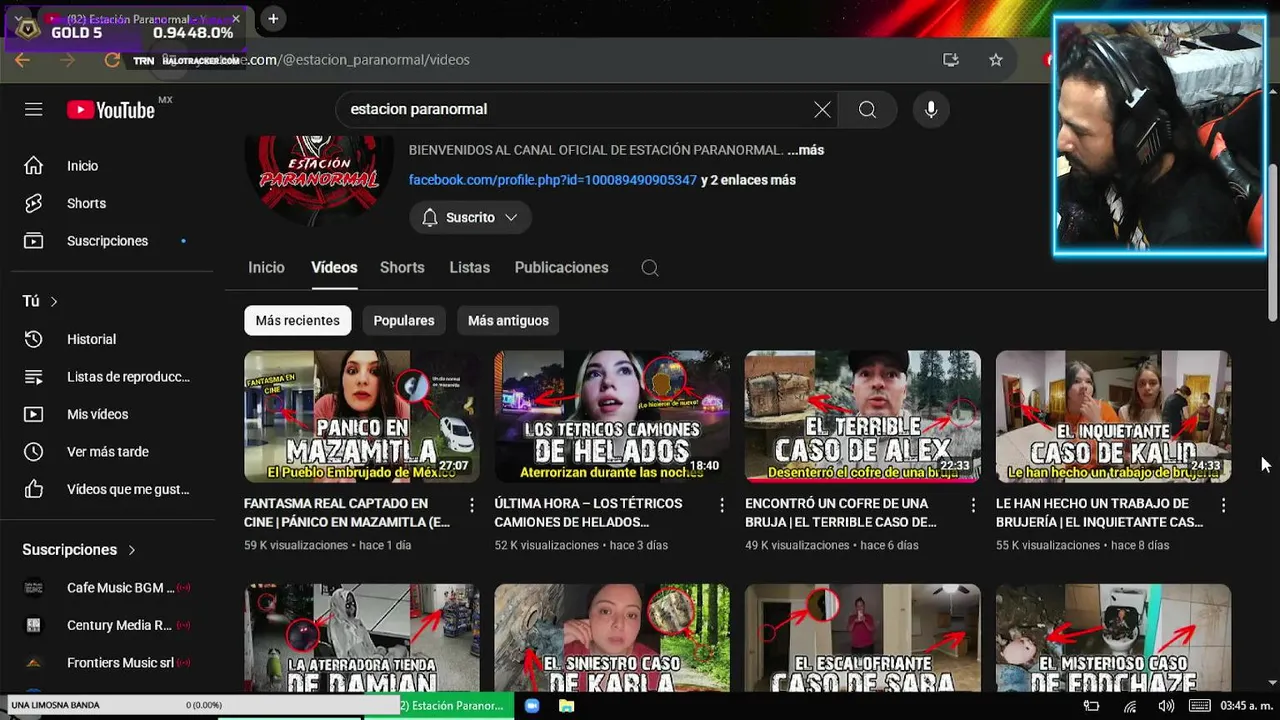This screenshot has height=720, width=1280.
Task: Show the y 2 enlaces más links
Action: (748, 180)
